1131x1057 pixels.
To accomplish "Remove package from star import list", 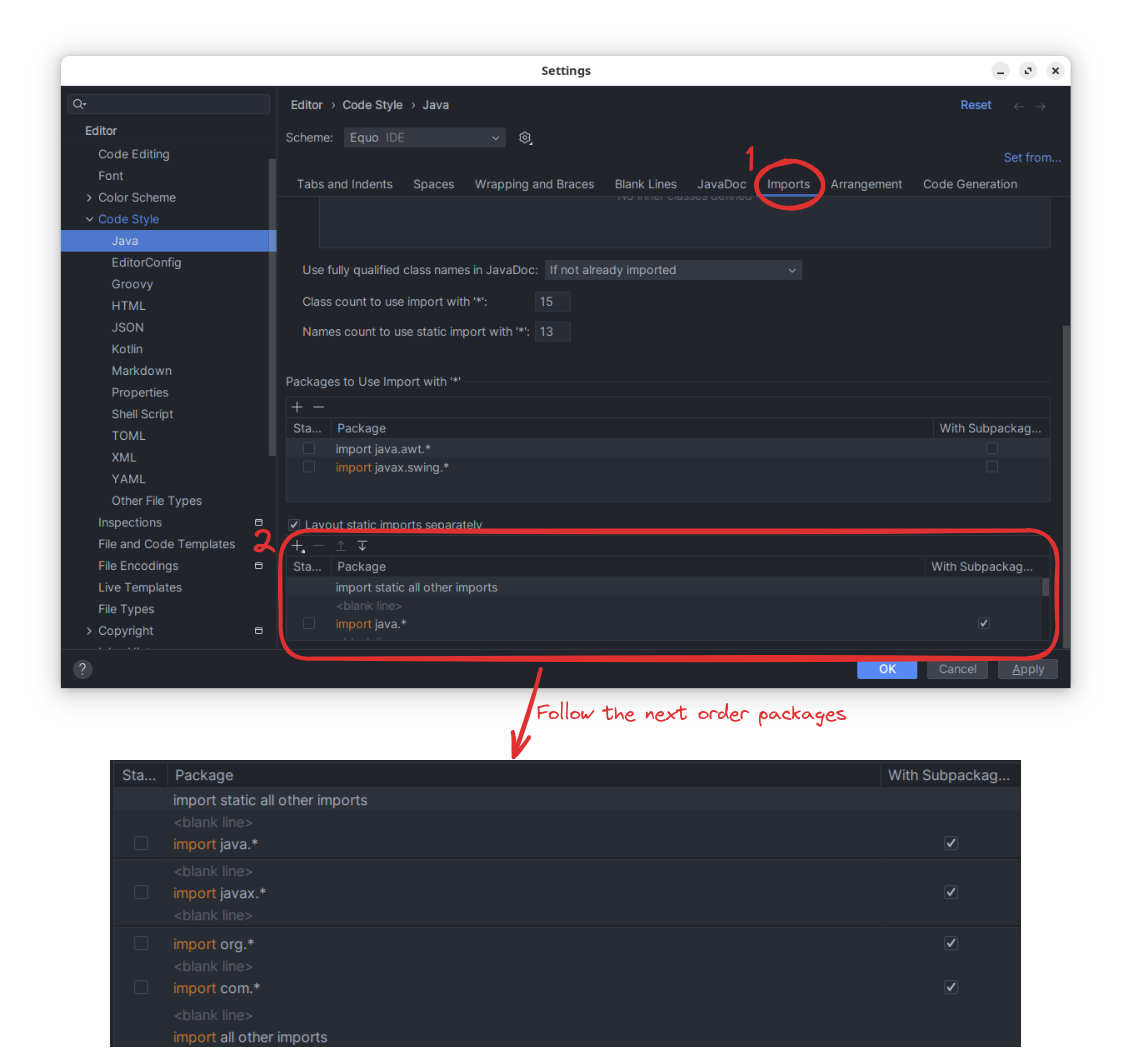I will click(319, 407).
